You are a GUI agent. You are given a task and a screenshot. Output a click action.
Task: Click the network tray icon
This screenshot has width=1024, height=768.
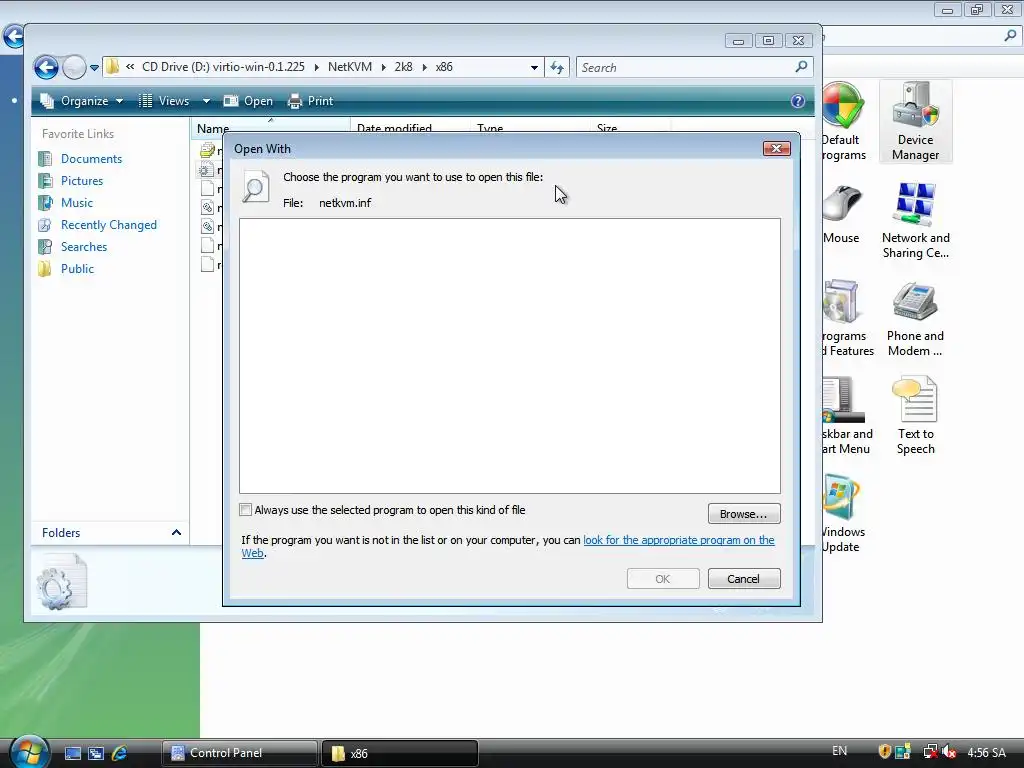930,752
